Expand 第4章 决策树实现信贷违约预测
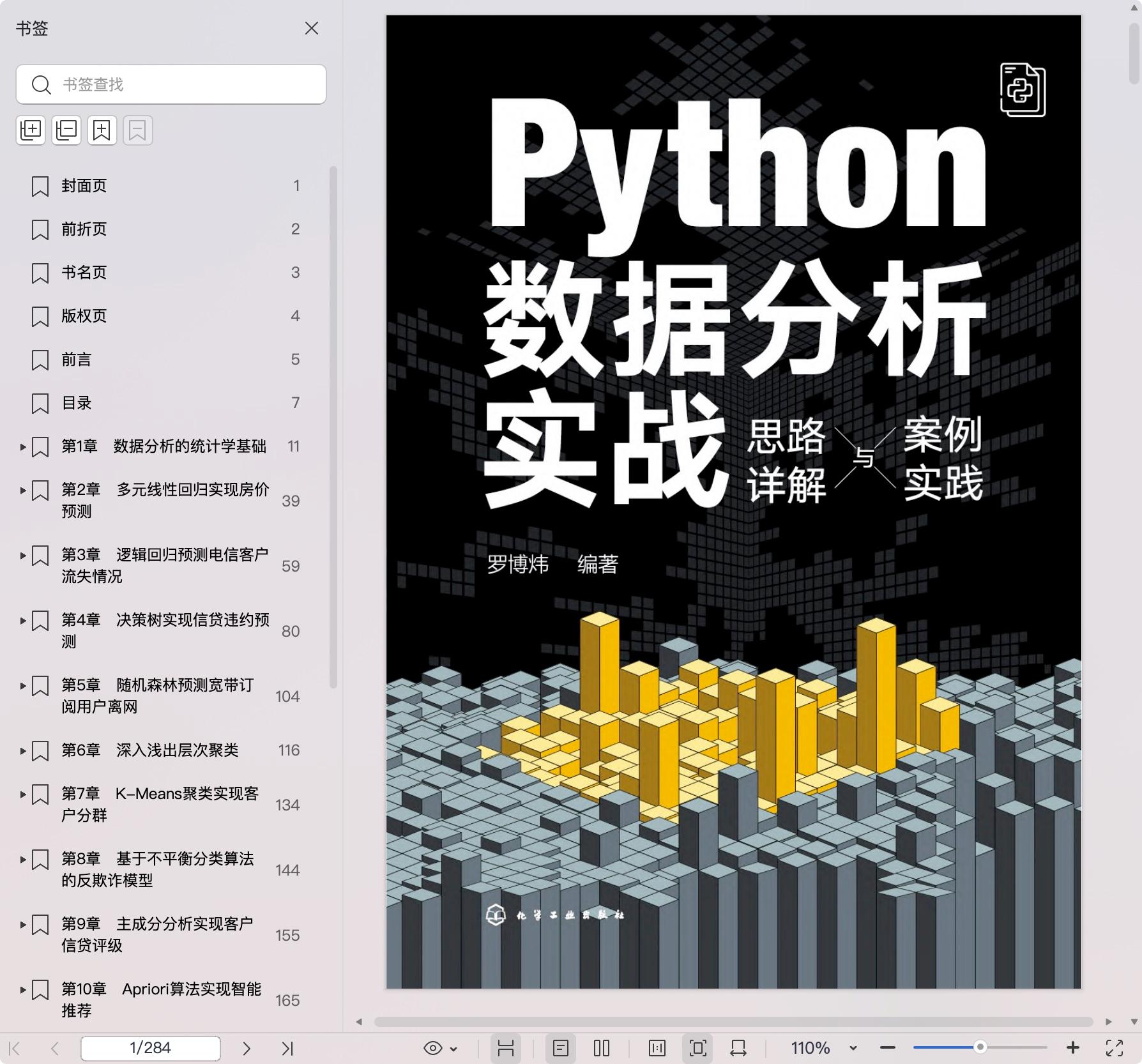 (x=23, y=621)
